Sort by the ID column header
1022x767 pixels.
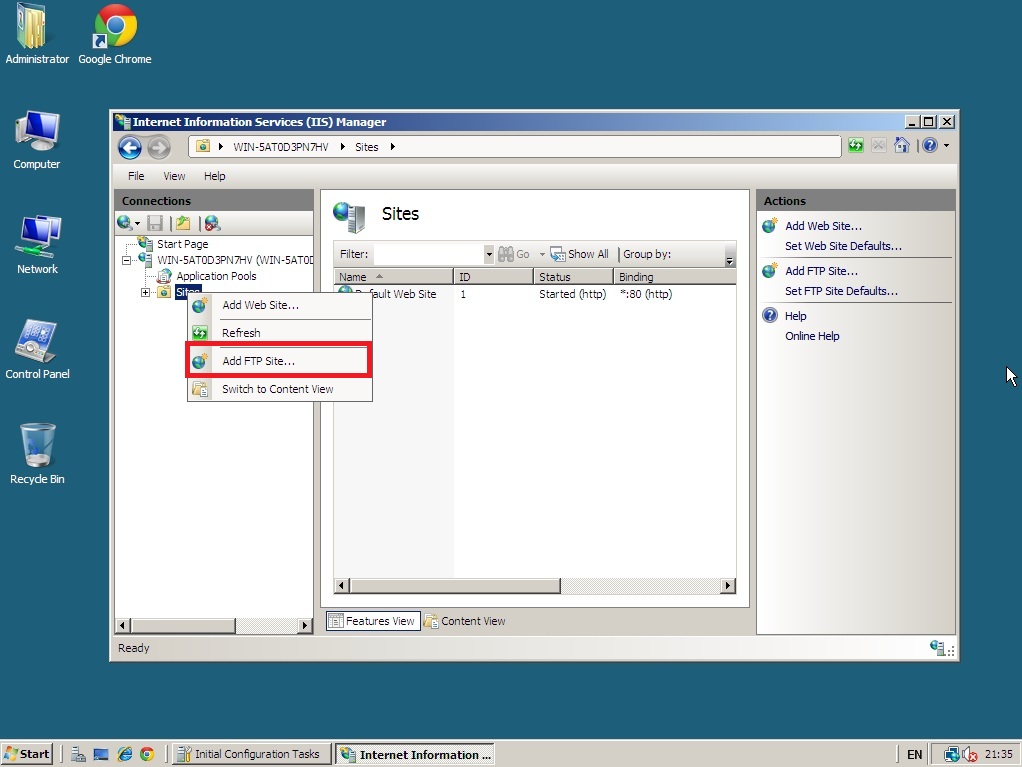(493, 277)
